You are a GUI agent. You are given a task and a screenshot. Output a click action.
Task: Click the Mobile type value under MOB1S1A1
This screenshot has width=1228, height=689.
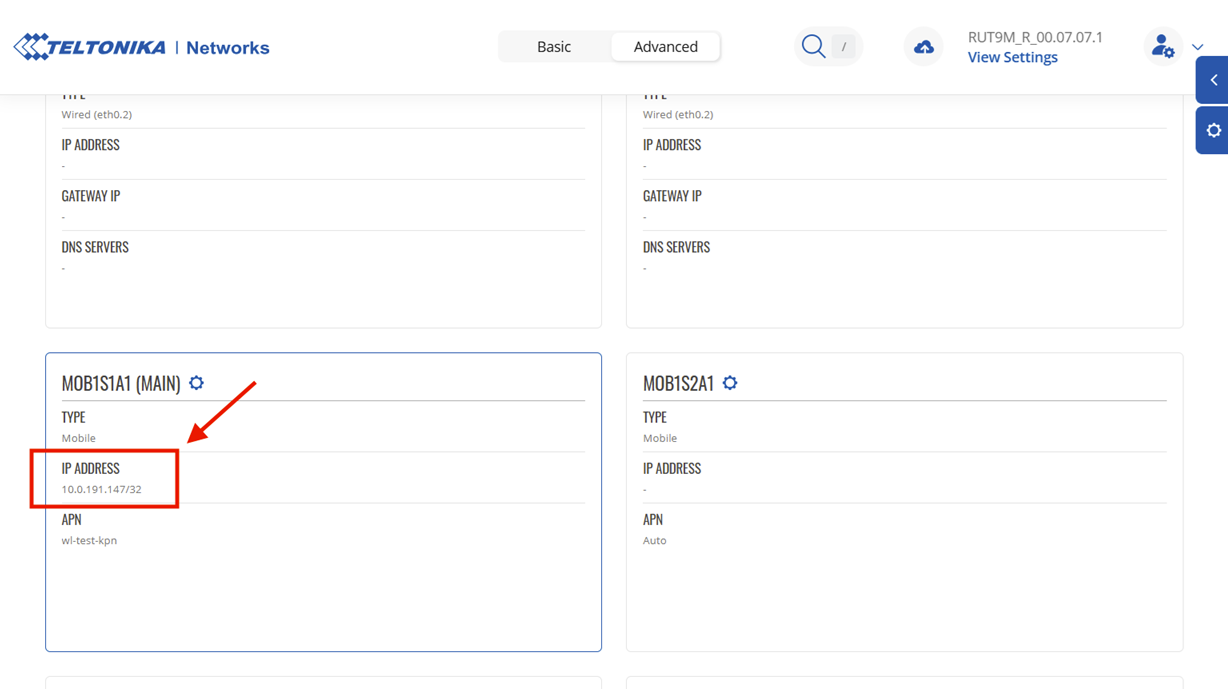pos(79,438)
